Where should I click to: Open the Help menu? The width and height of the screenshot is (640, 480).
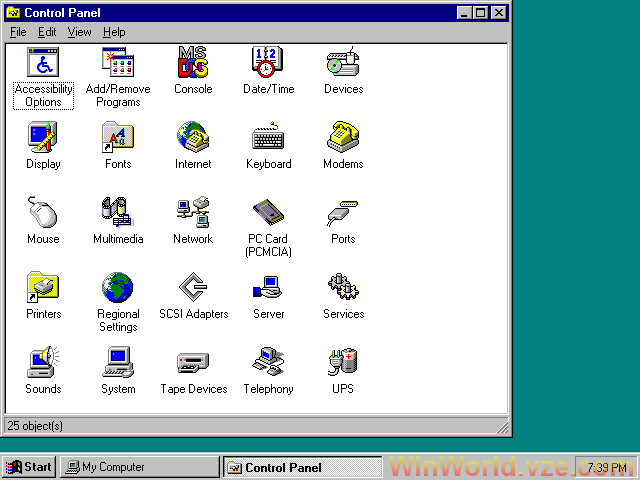pos(114,32)
